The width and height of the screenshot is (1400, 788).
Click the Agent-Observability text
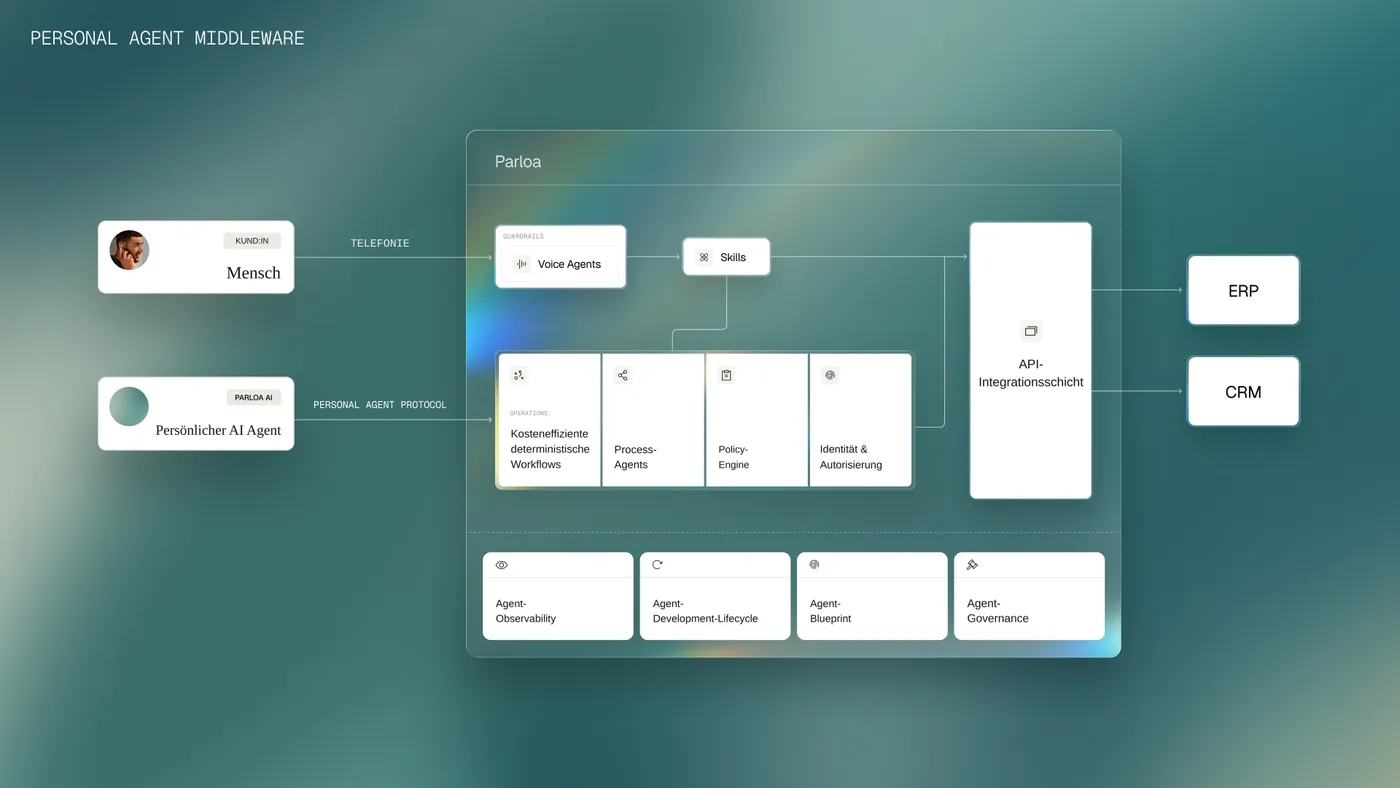[x=526, y=611]
